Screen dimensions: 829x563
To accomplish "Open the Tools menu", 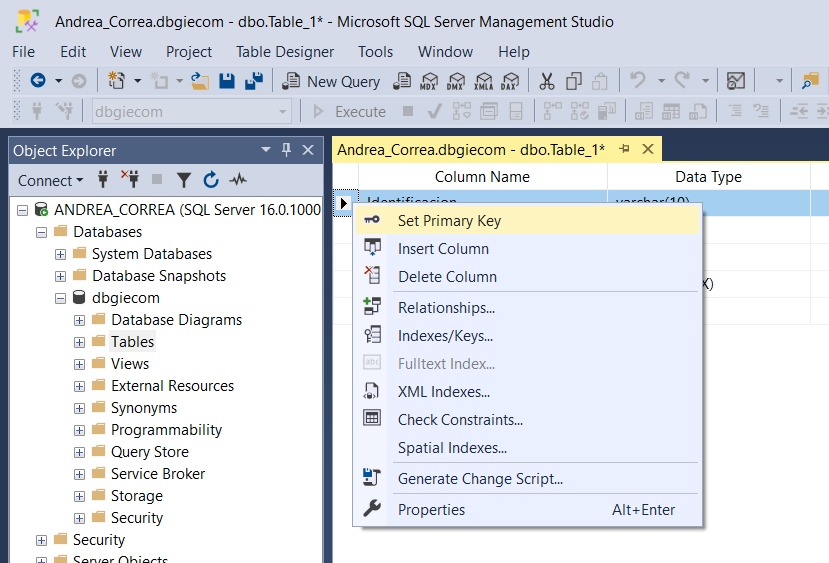I will [375, 52].
